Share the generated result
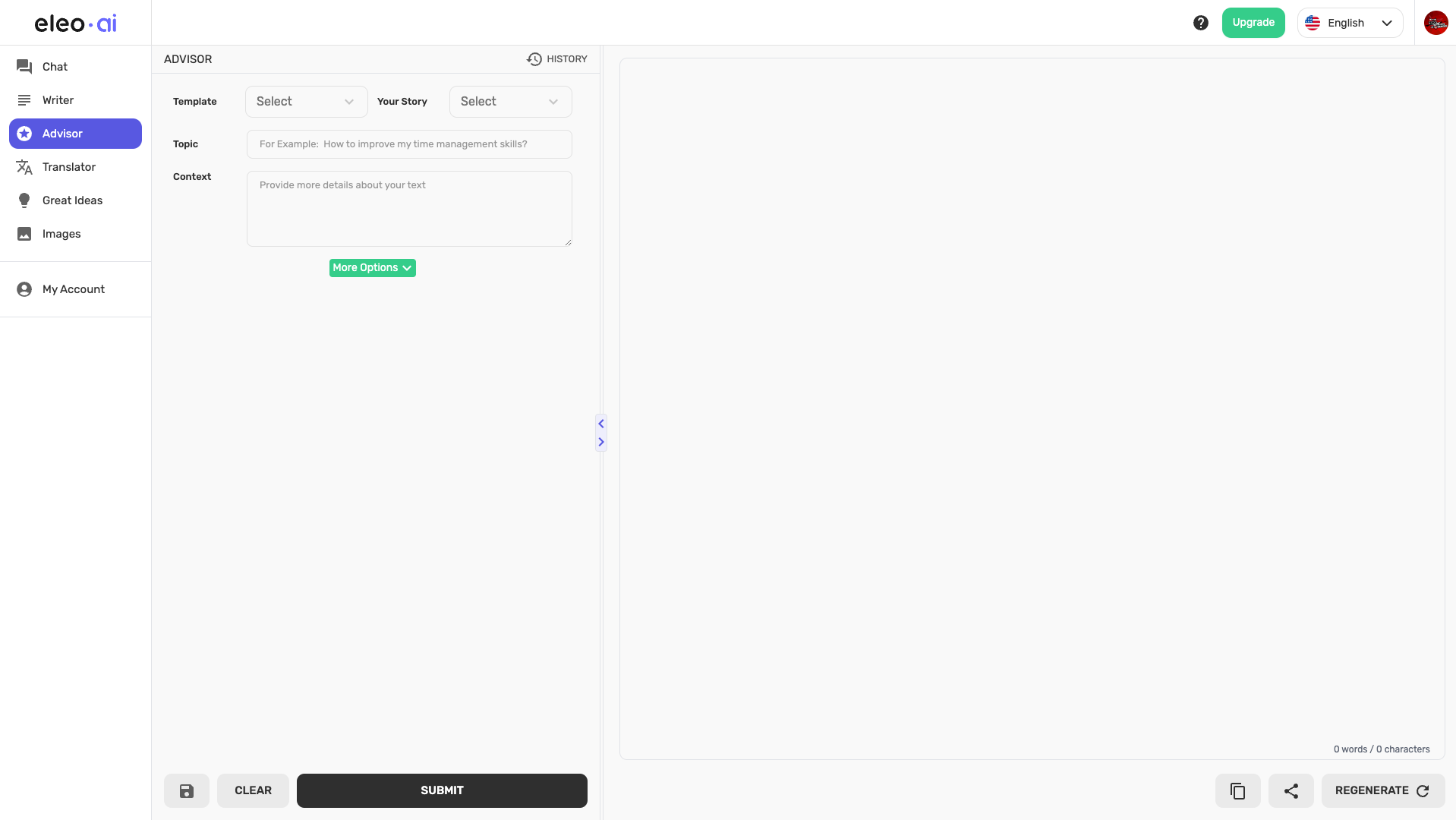The image size is (1456, 820). point(1291,790)
